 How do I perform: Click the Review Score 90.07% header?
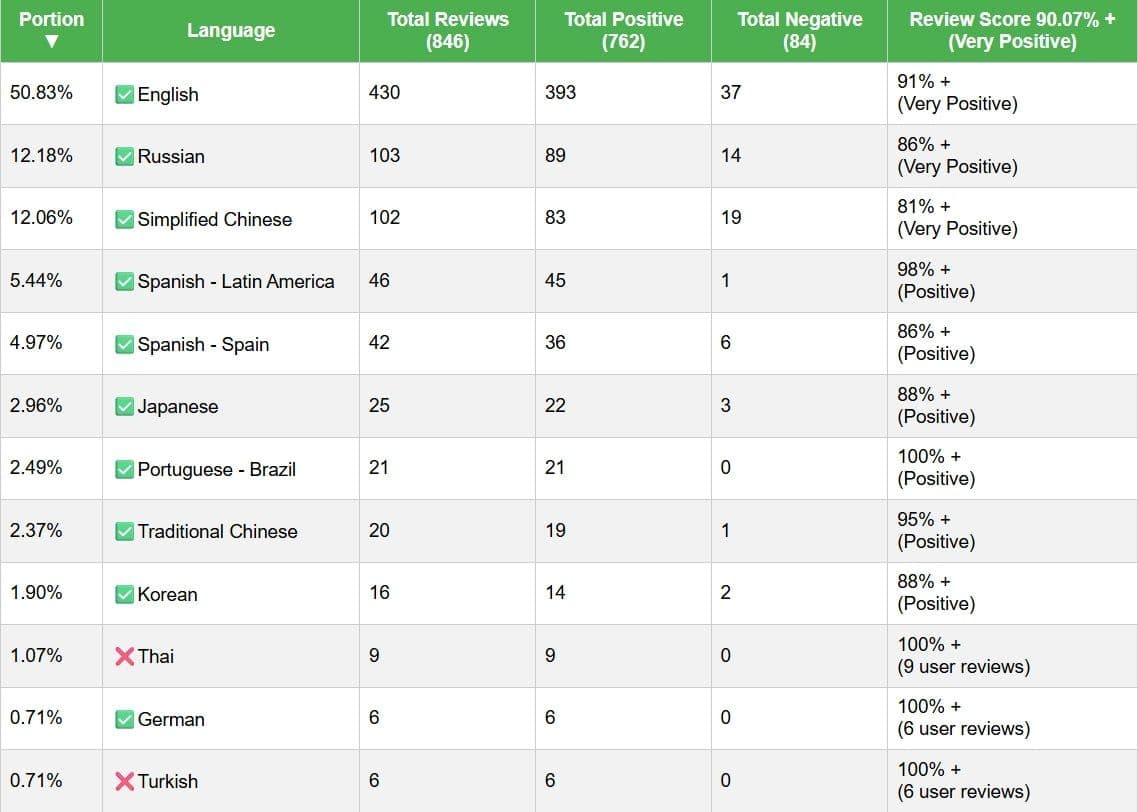point(1012,30)
